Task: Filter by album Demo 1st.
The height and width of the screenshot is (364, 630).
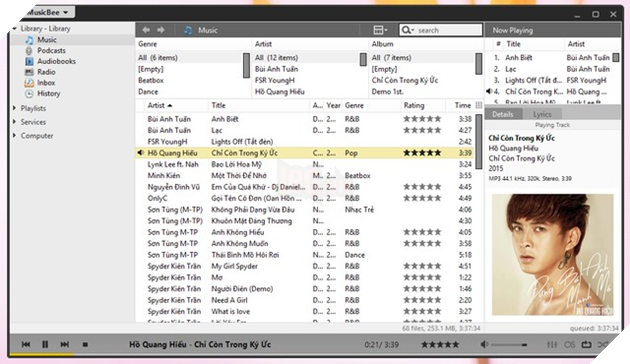Action: tap(387, 92)
